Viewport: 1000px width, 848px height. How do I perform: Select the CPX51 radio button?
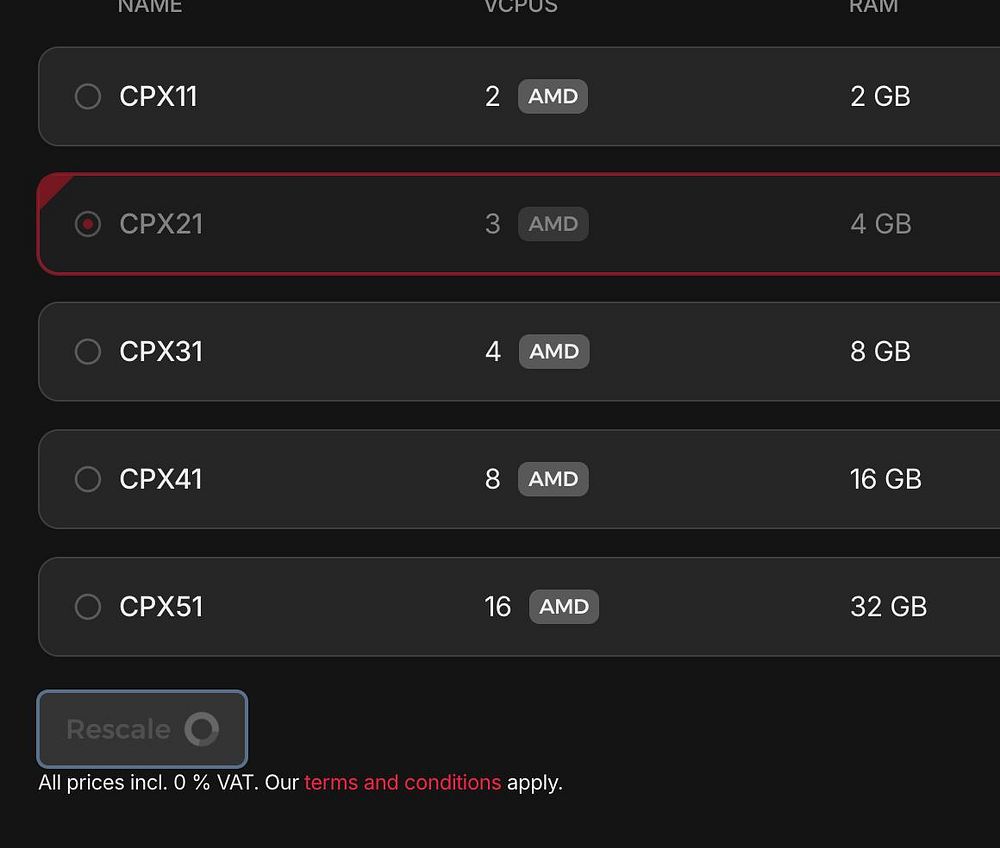pyautogui.click(x=88, y=606)
